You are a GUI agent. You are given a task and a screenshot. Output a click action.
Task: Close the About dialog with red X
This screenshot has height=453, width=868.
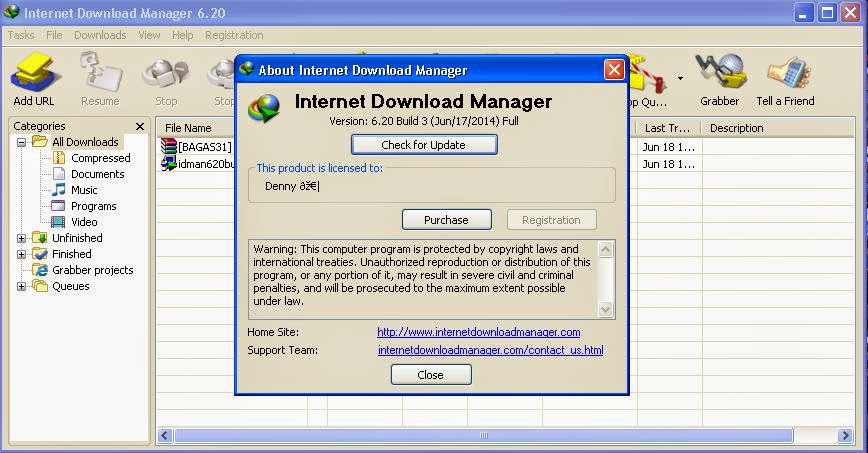(x=614, y=70)
